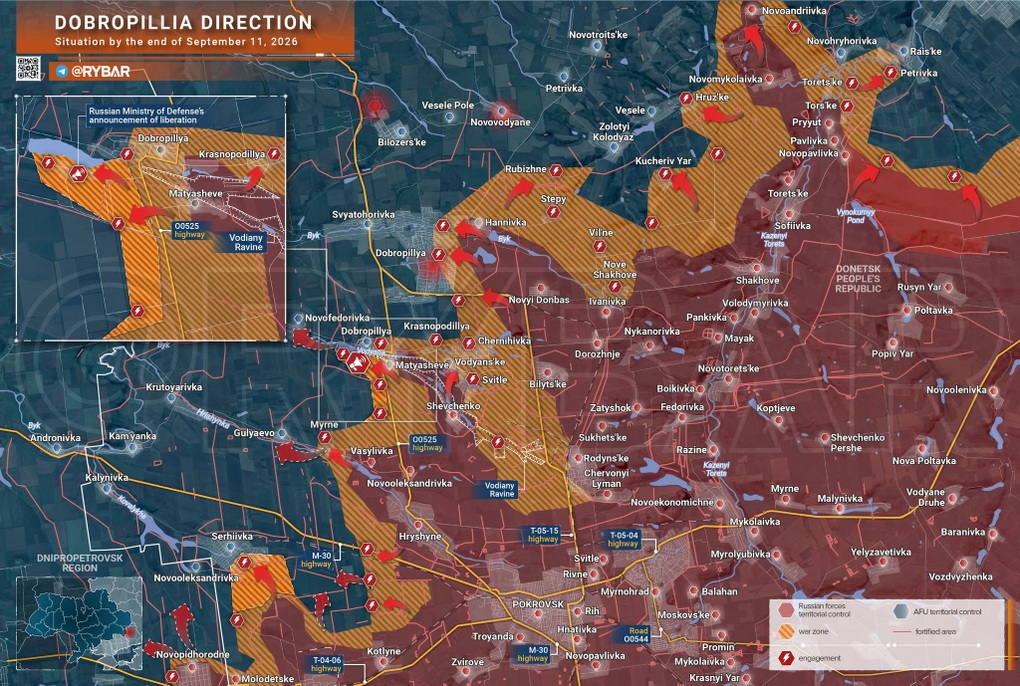The width and height of the screenshot is (1020, 686).
Task: Click the engagement marker under Stepy
Action: click(x=554, y=212)
